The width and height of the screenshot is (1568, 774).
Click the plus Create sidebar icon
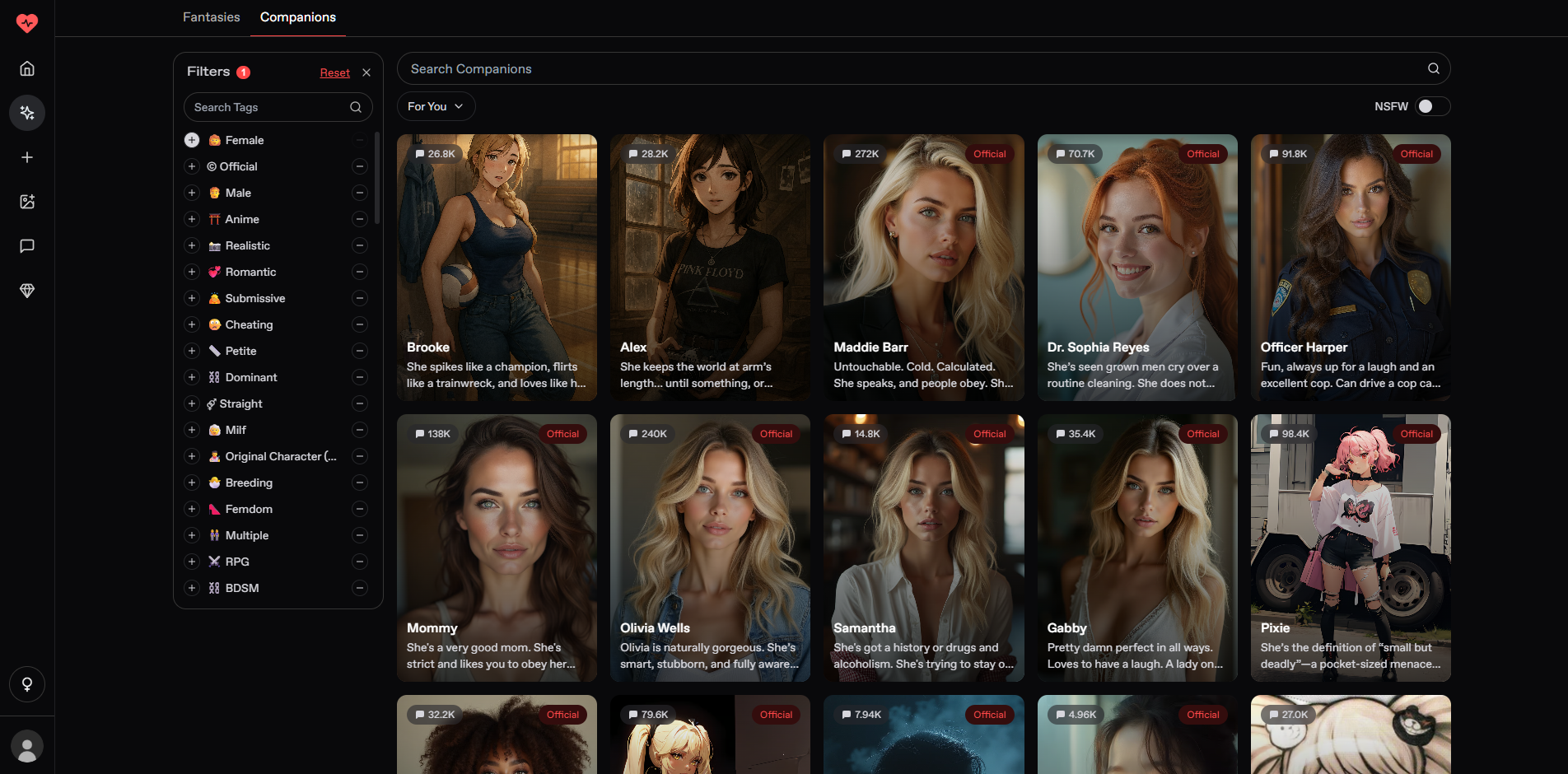pyautogui.click(x=27, y=157)
